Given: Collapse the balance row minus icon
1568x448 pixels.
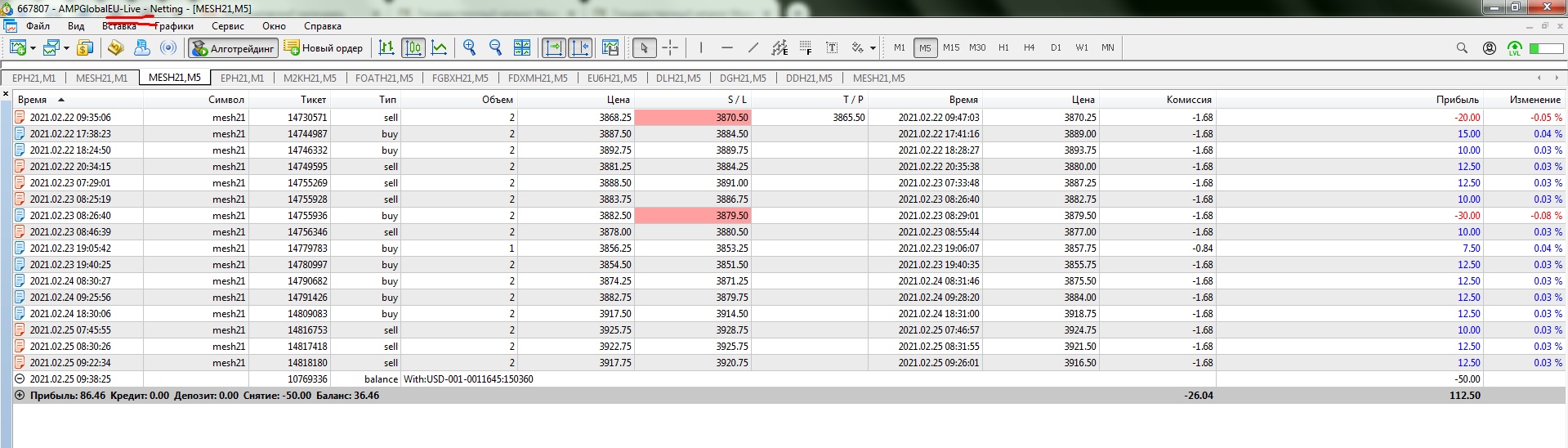Looking at the screenshot, I should (20, 379).
